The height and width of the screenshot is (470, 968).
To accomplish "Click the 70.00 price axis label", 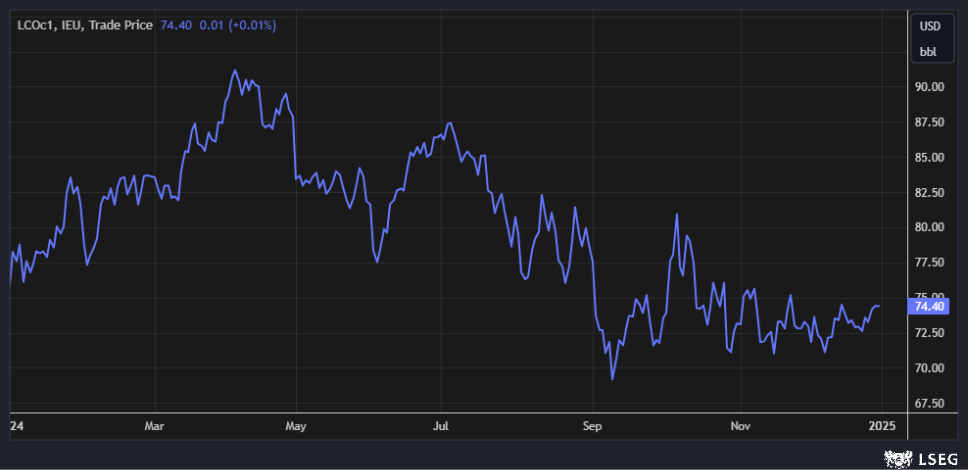I will (929, 368).
